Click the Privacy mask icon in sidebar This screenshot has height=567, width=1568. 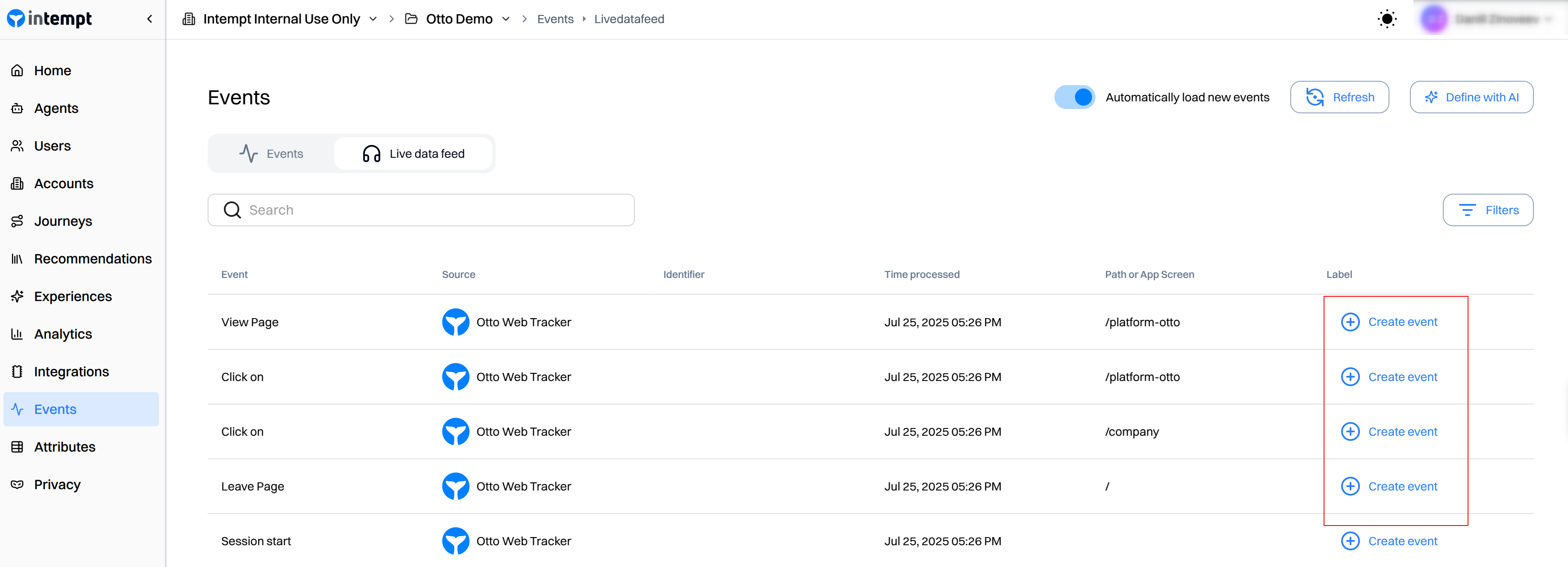tap(17, 485)
